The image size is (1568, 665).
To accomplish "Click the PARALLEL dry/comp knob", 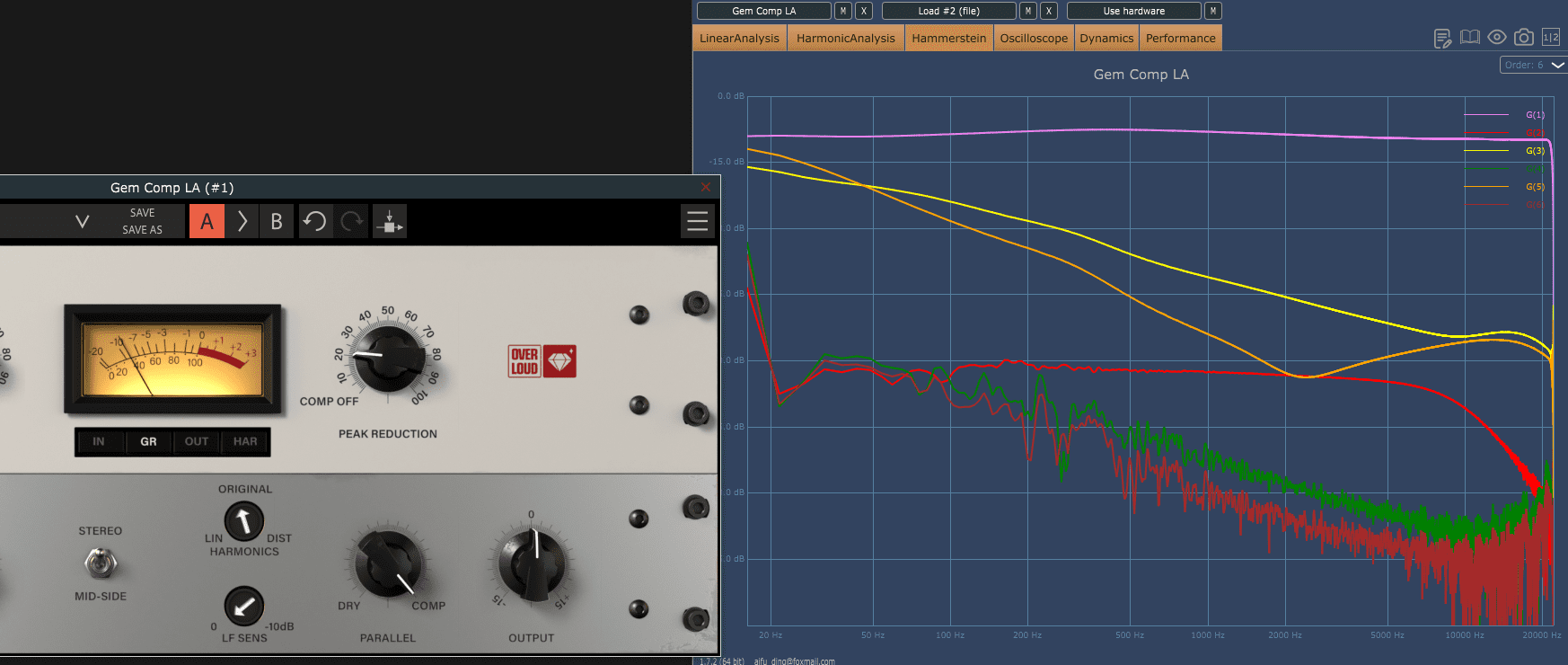I will pos(388,564).
